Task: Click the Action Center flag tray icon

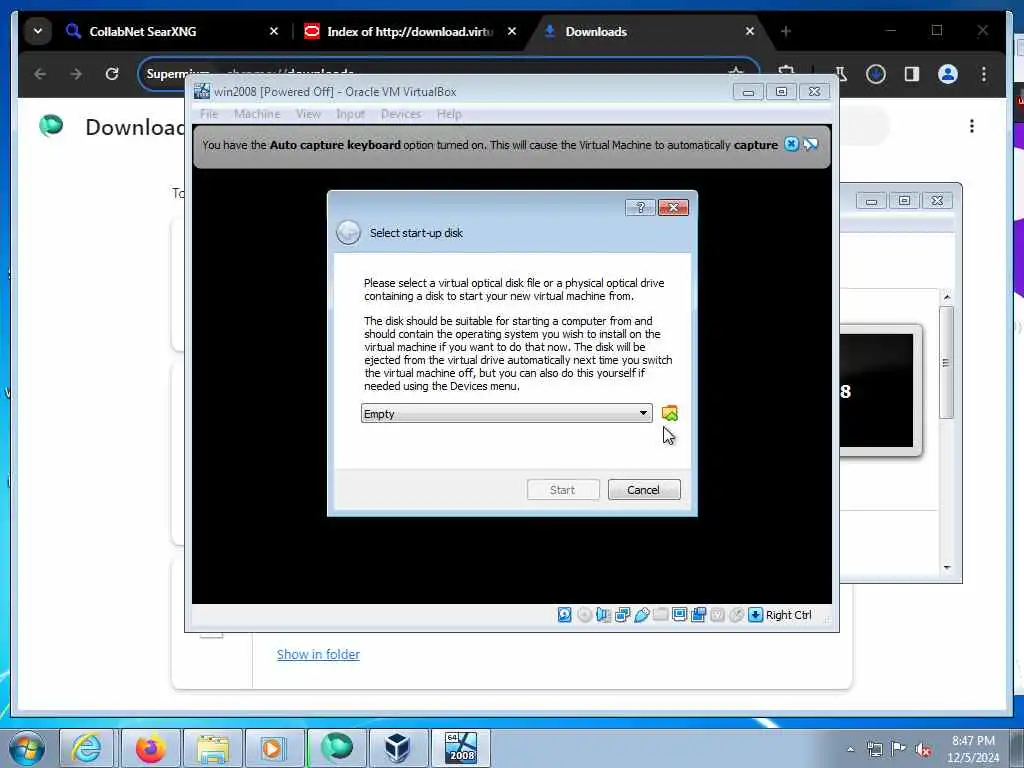Action: coord(899,749)
